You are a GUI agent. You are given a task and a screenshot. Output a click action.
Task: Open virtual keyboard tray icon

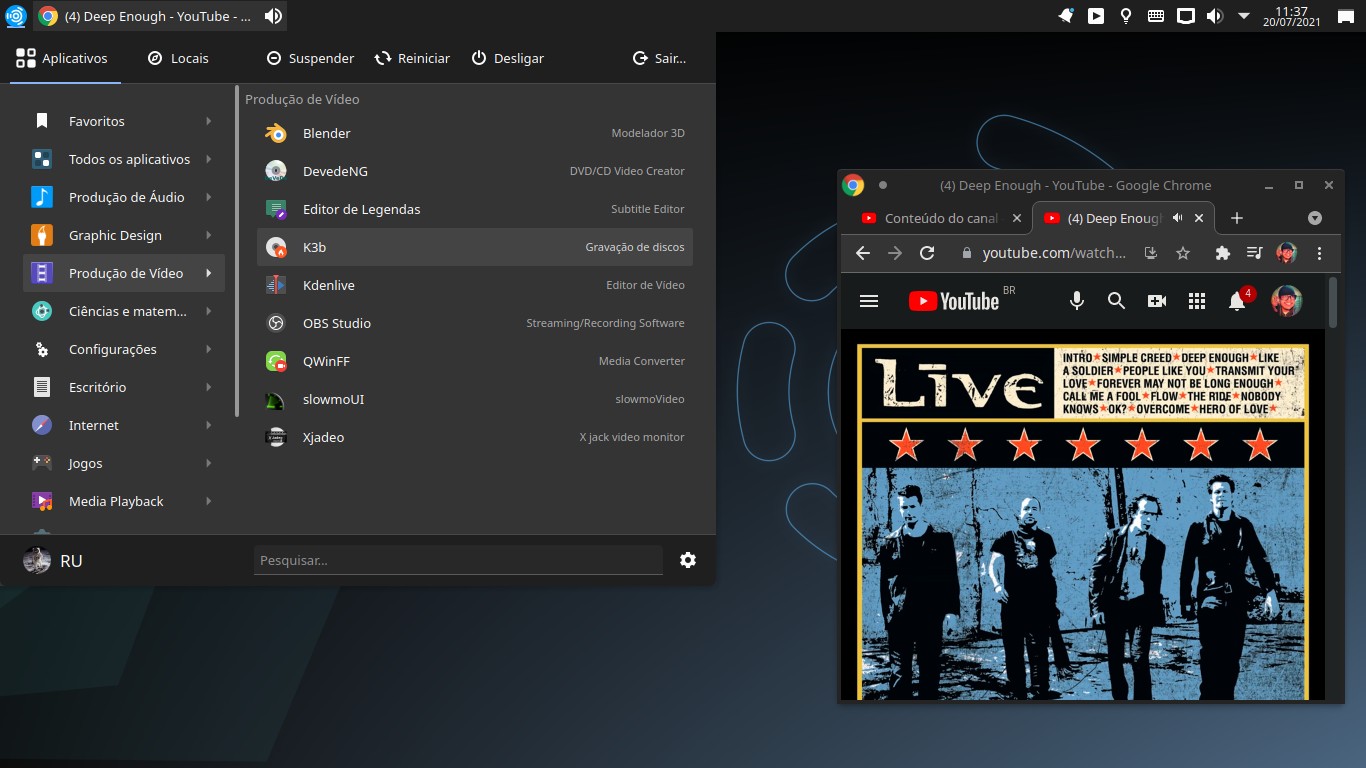pos(1155,16)
